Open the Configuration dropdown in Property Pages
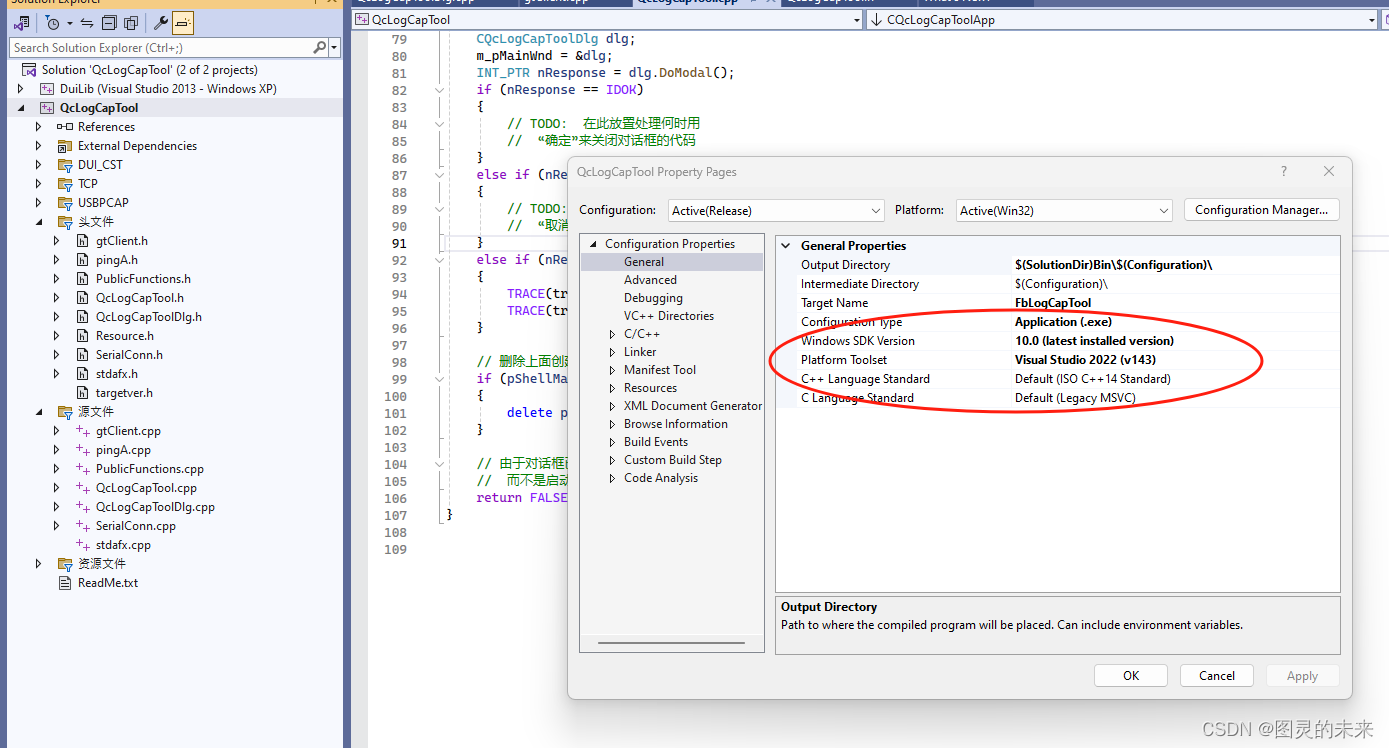This screenshot has height=748, width=1389. (776, 211)
